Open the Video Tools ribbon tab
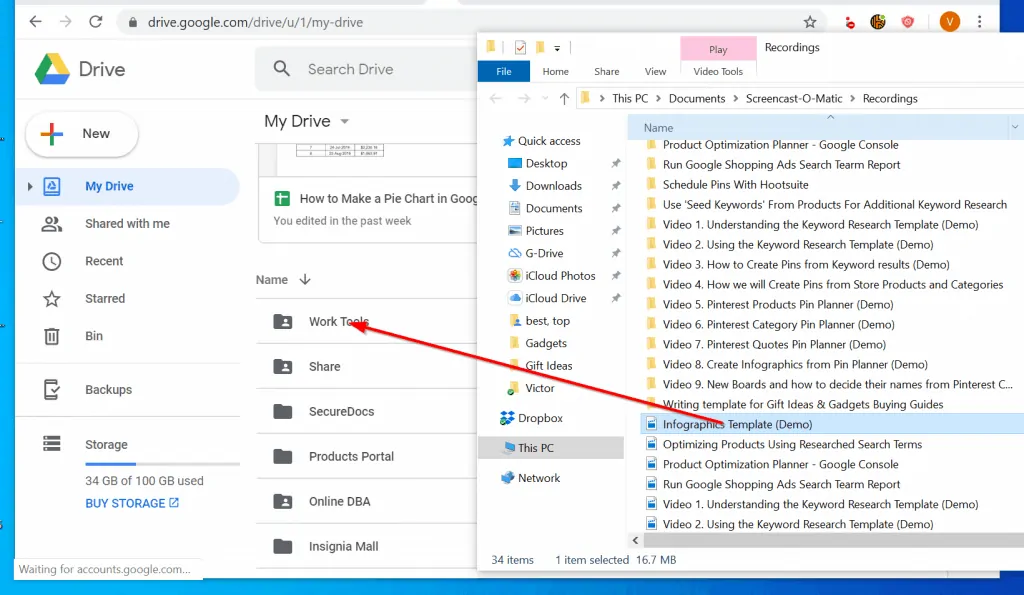Image resolution: width=1024 pixels, height=595 pixels. (718, 71)
